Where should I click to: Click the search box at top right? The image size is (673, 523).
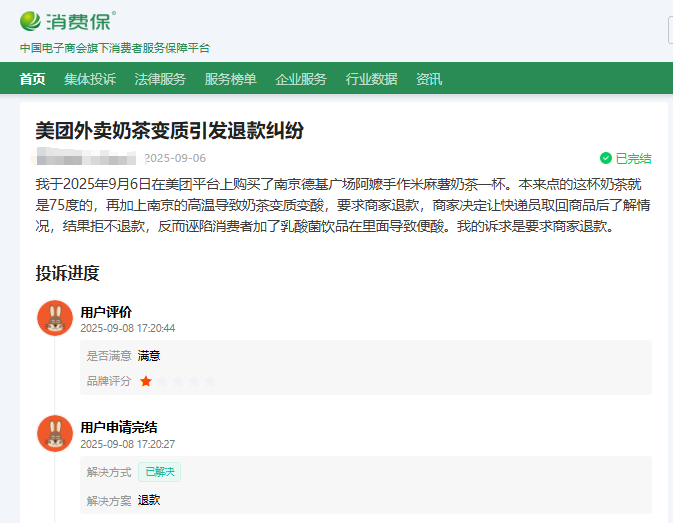click(x=670, y=30)
